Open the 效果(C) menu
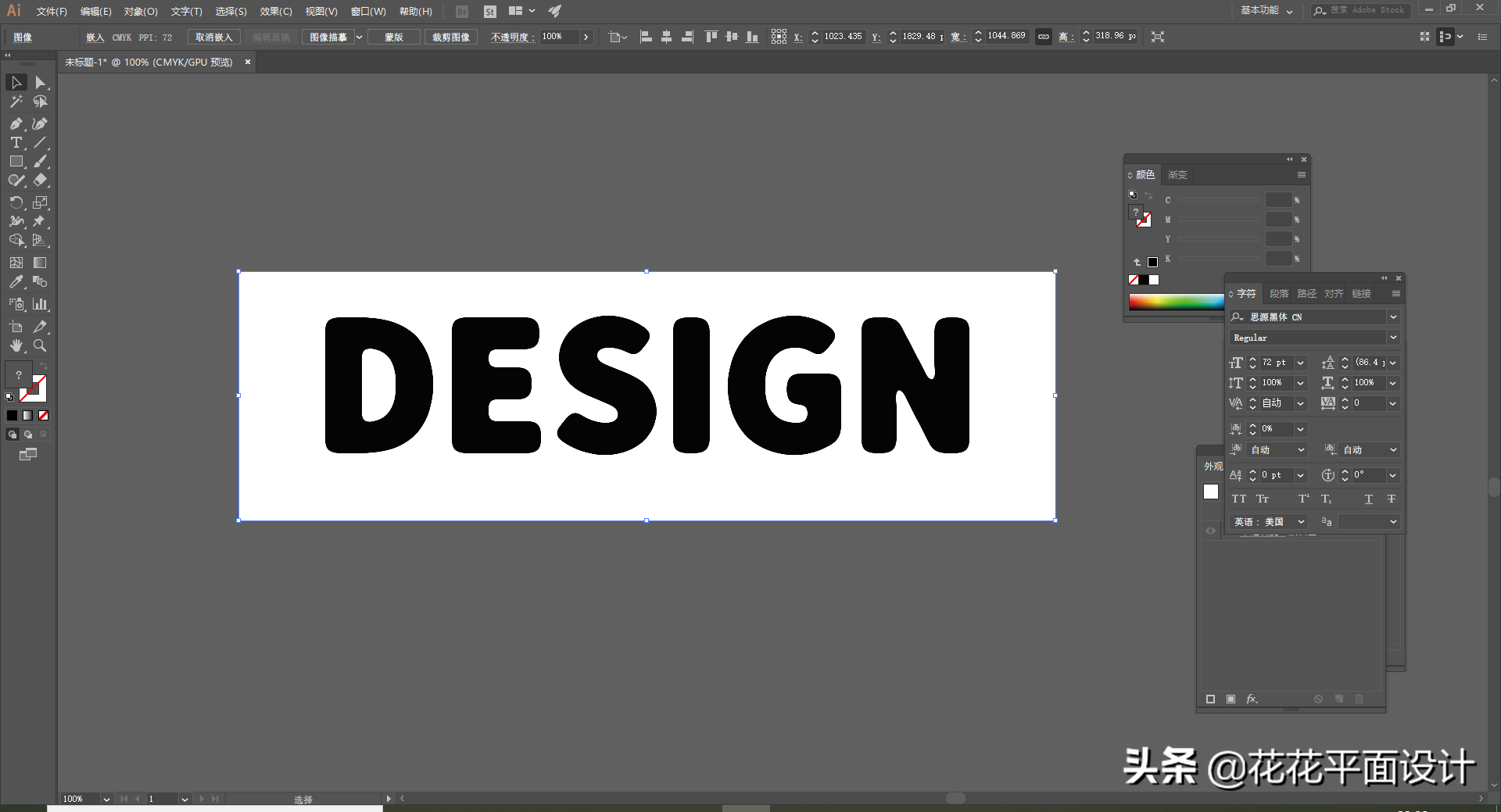Image resolution: width=1501 pixels, height=812 pixels. (276, 12)
